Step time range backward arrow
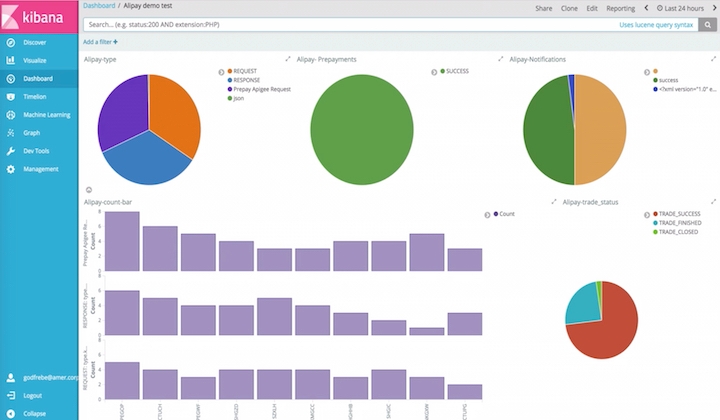This screenshot has width=720, height=420. [646, 8]
